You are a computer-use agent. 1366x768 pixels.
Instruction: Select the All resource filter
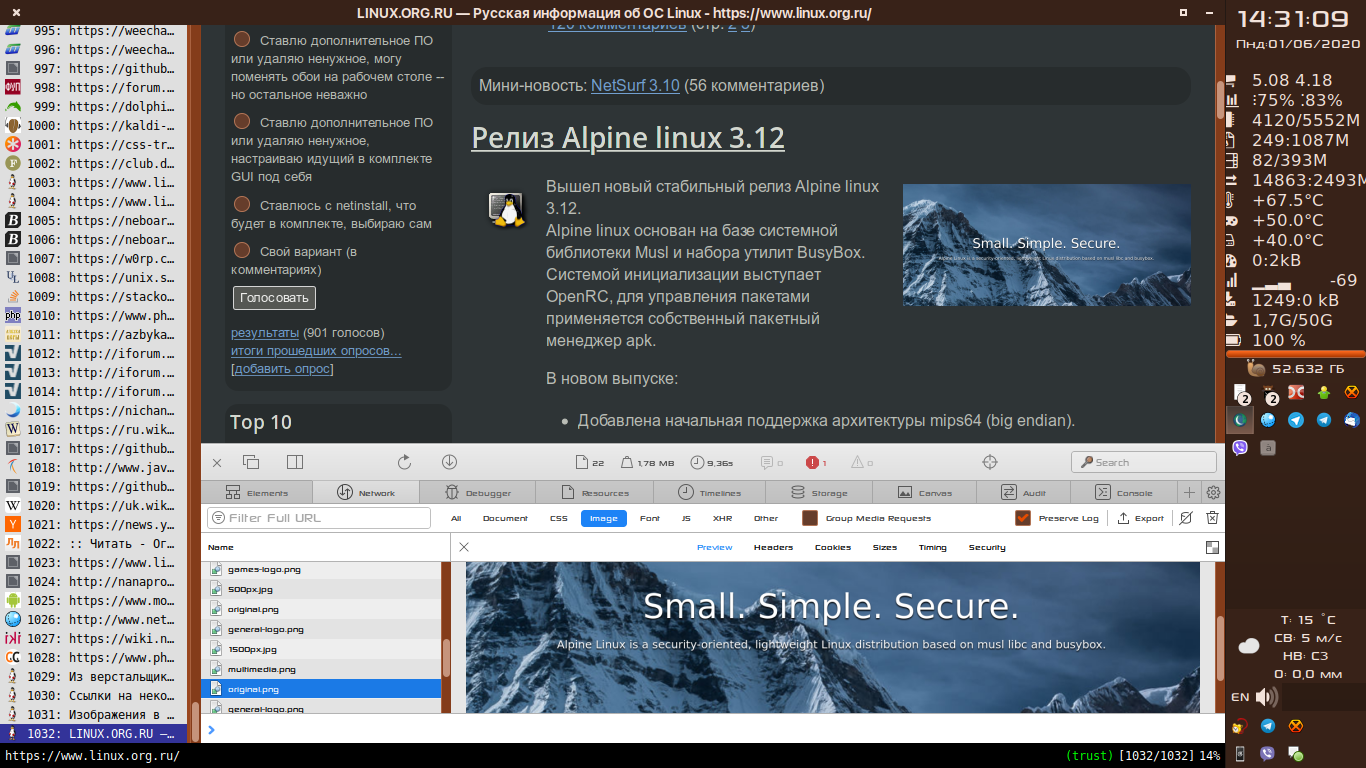[x=456, y=518]
